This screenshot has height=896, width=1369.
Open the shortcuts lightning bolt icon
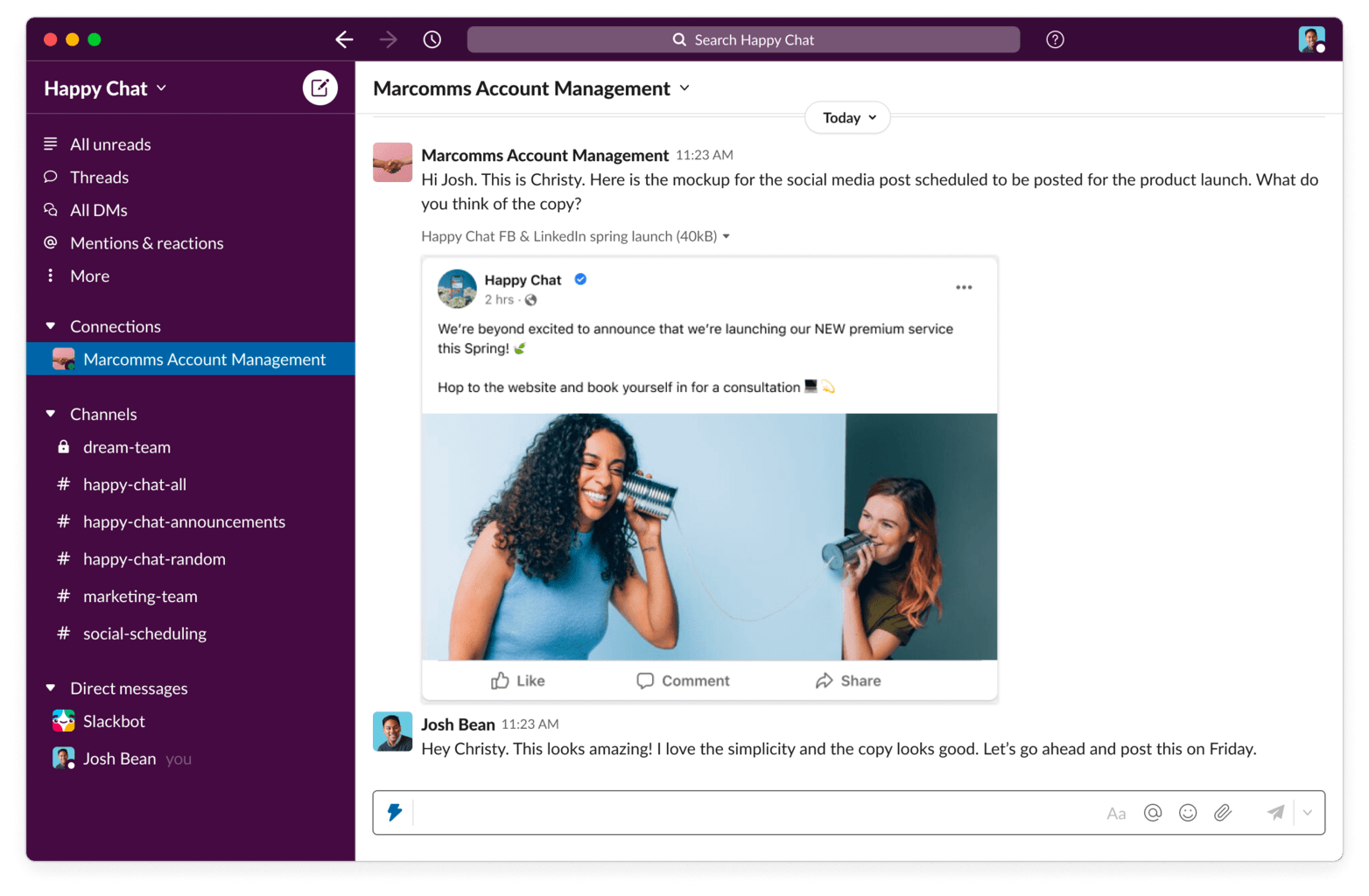[395, 812]
